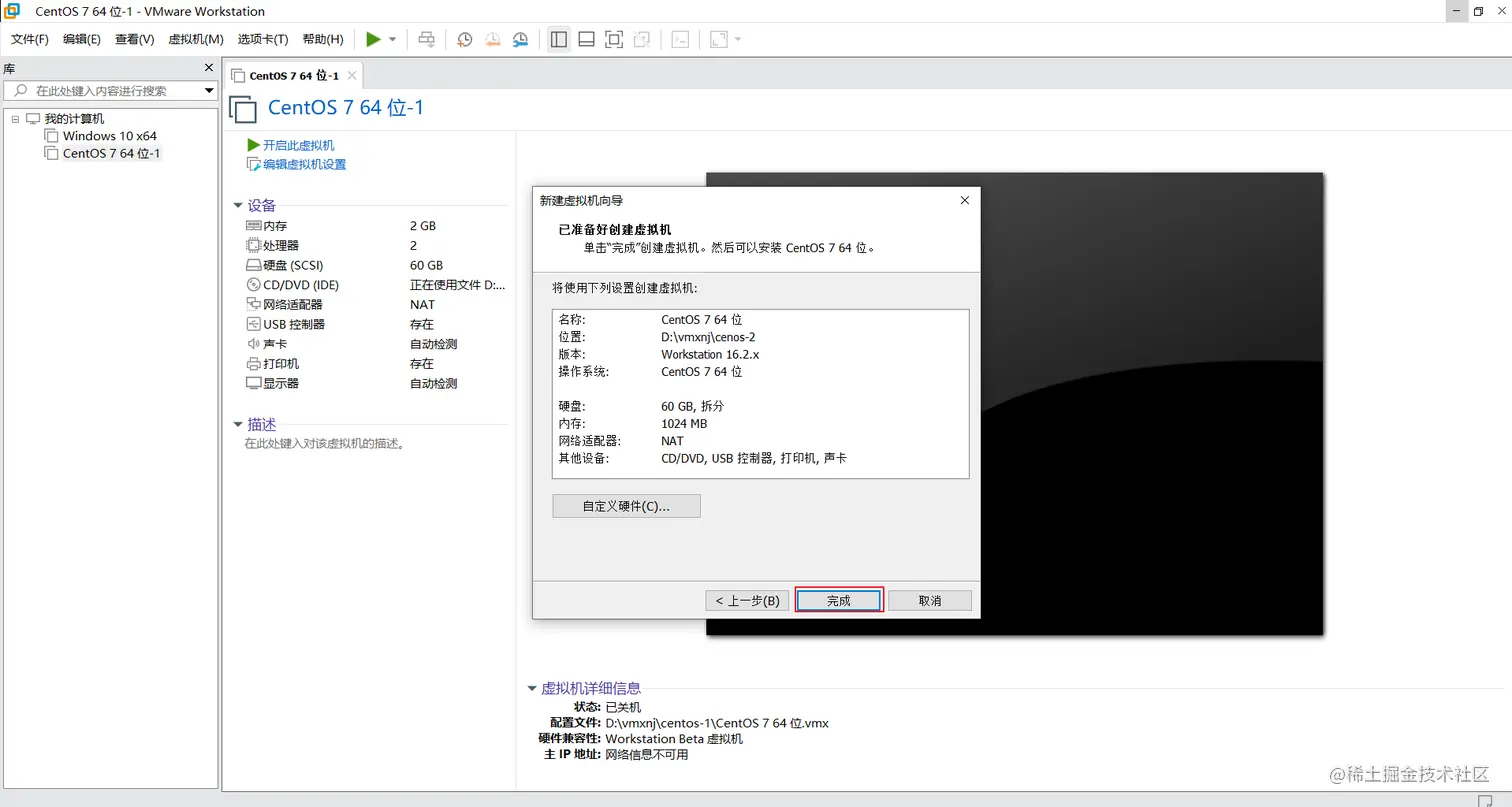Toggle full screen mode icon

pyautogui.click(x=613, y=39)
